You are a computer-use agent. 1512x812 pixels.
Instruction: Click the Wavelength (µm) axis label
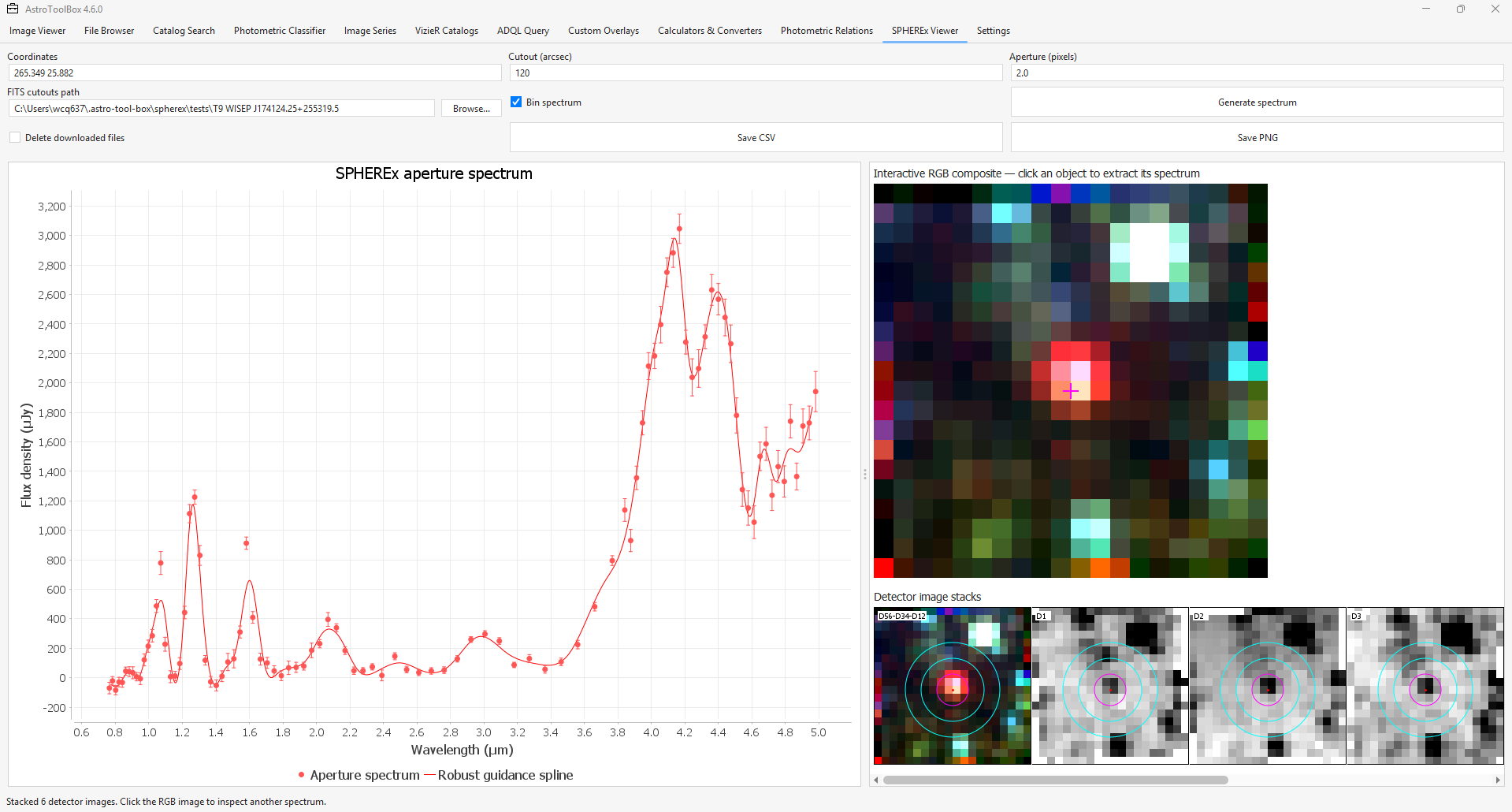pyautogui.click(x=462, y=750)
